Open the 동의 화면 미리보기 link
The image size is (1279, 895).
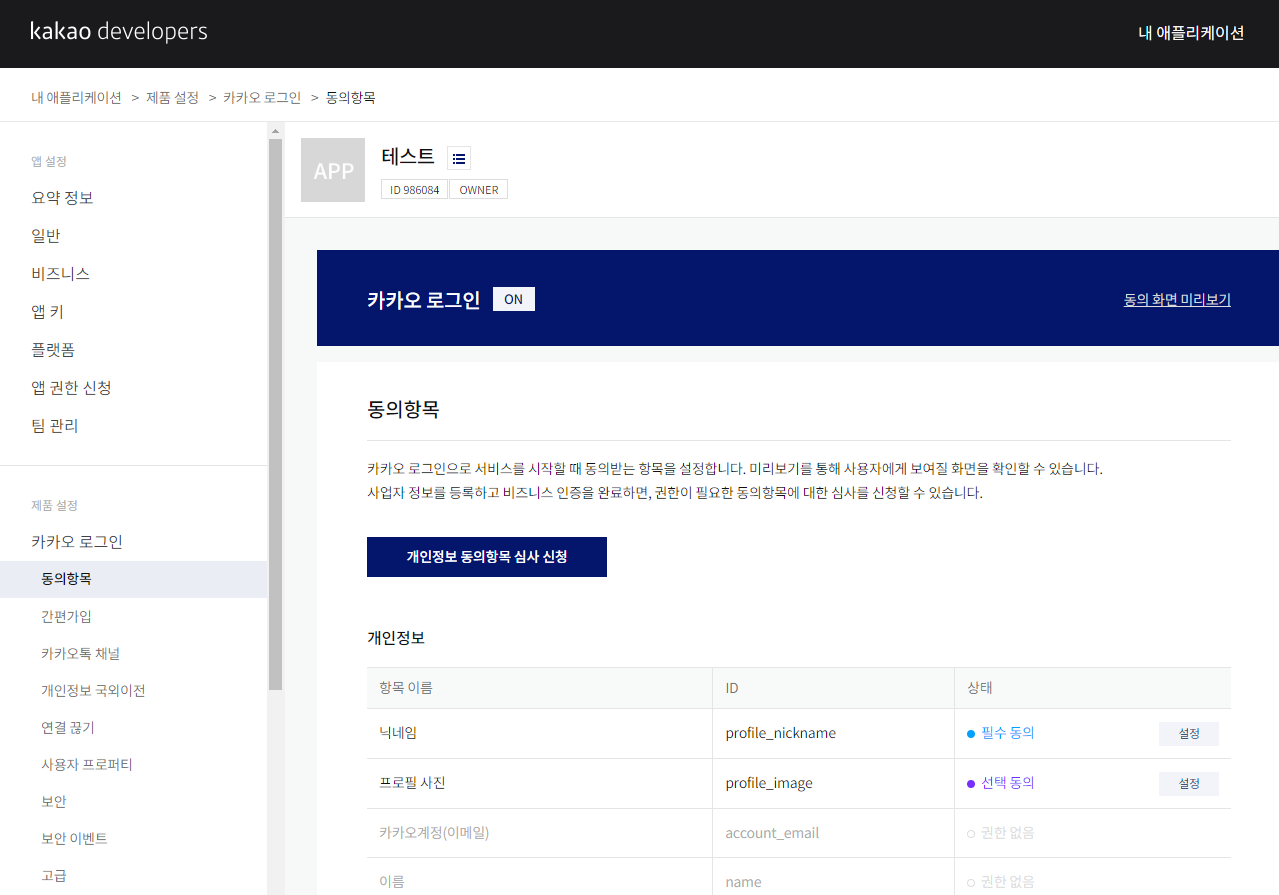(1177, 299)
